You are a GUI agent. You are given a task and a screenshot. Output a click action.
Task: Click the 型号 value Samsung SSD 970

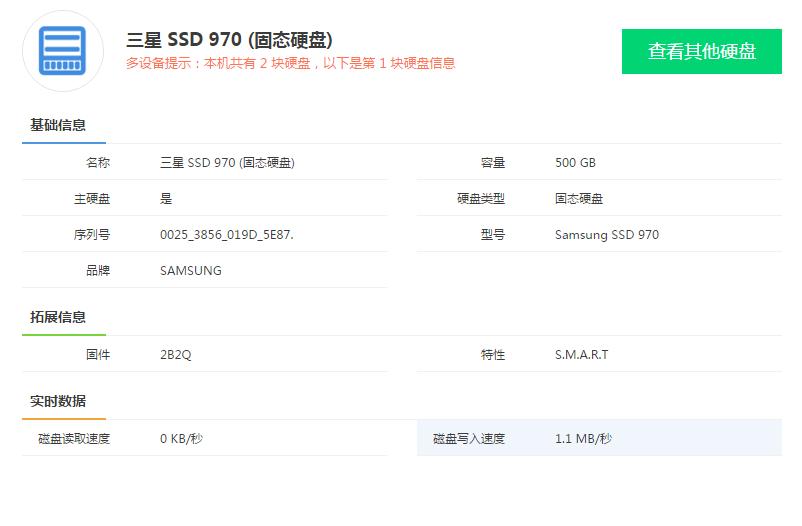606,235
